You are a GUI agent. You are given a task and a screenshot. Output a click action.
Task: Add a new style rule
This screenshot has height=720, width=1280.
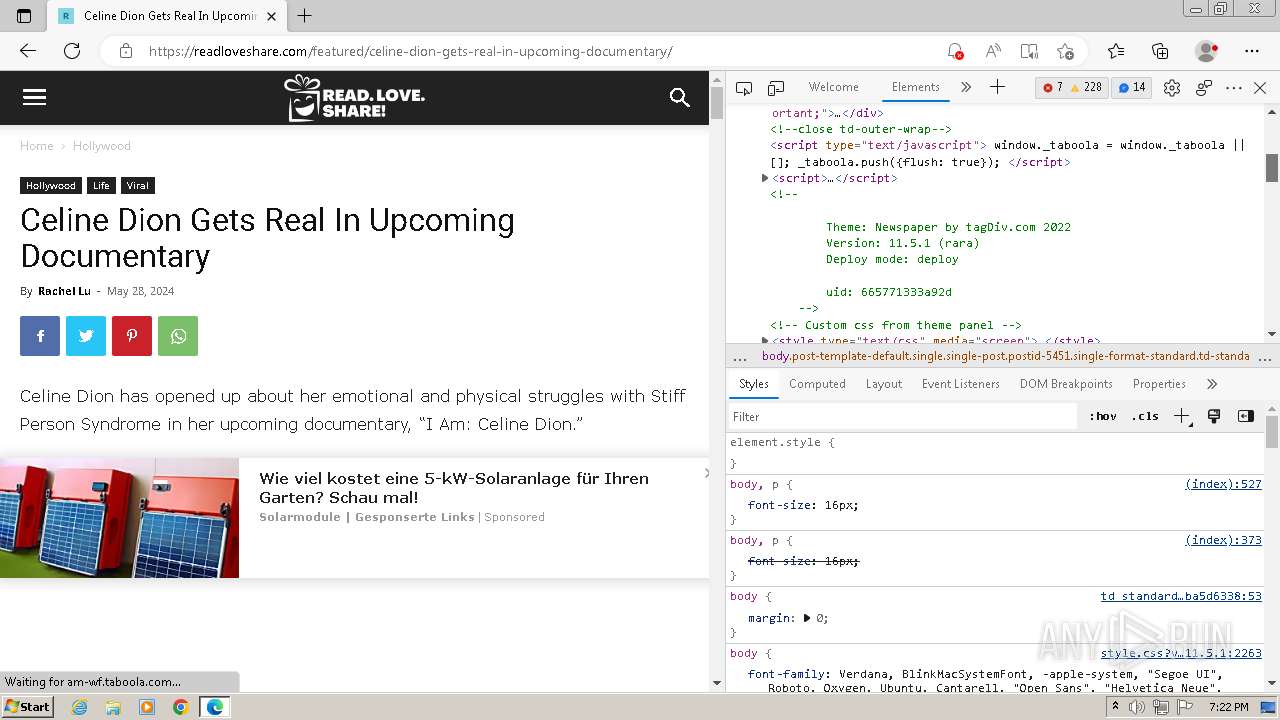coord(1182,416)
